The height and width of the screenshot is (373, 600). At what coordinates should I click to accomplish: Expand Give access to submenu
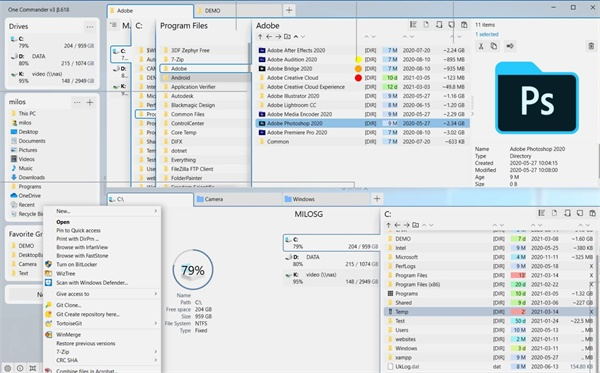[x=156, y=294]
